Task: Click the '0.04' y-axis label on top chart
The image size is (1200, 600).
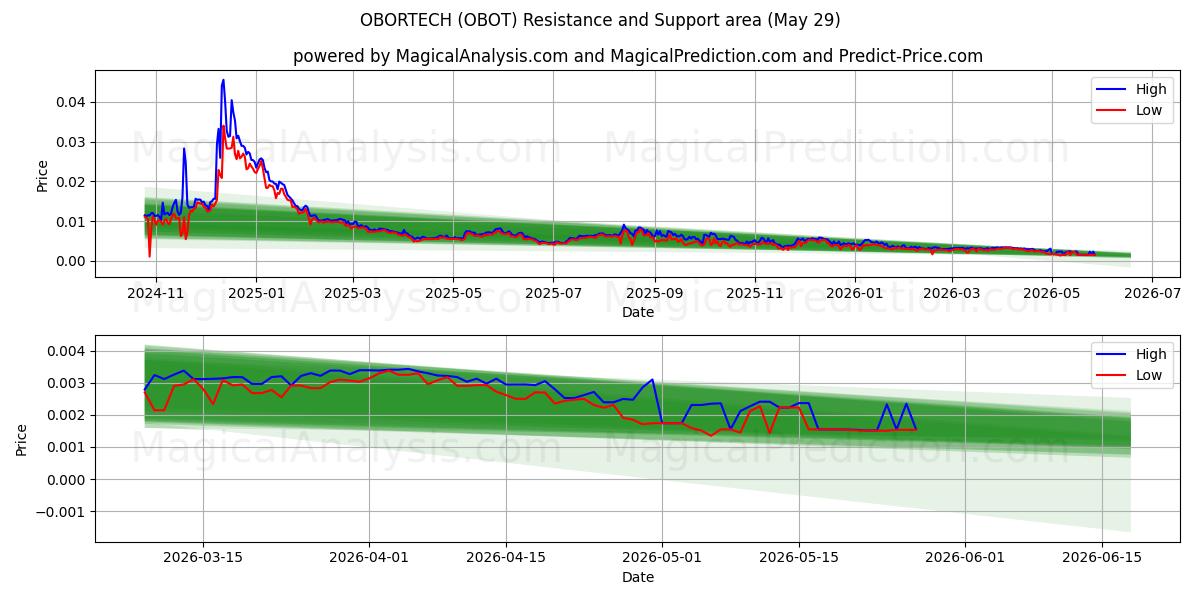Action: 73,102
